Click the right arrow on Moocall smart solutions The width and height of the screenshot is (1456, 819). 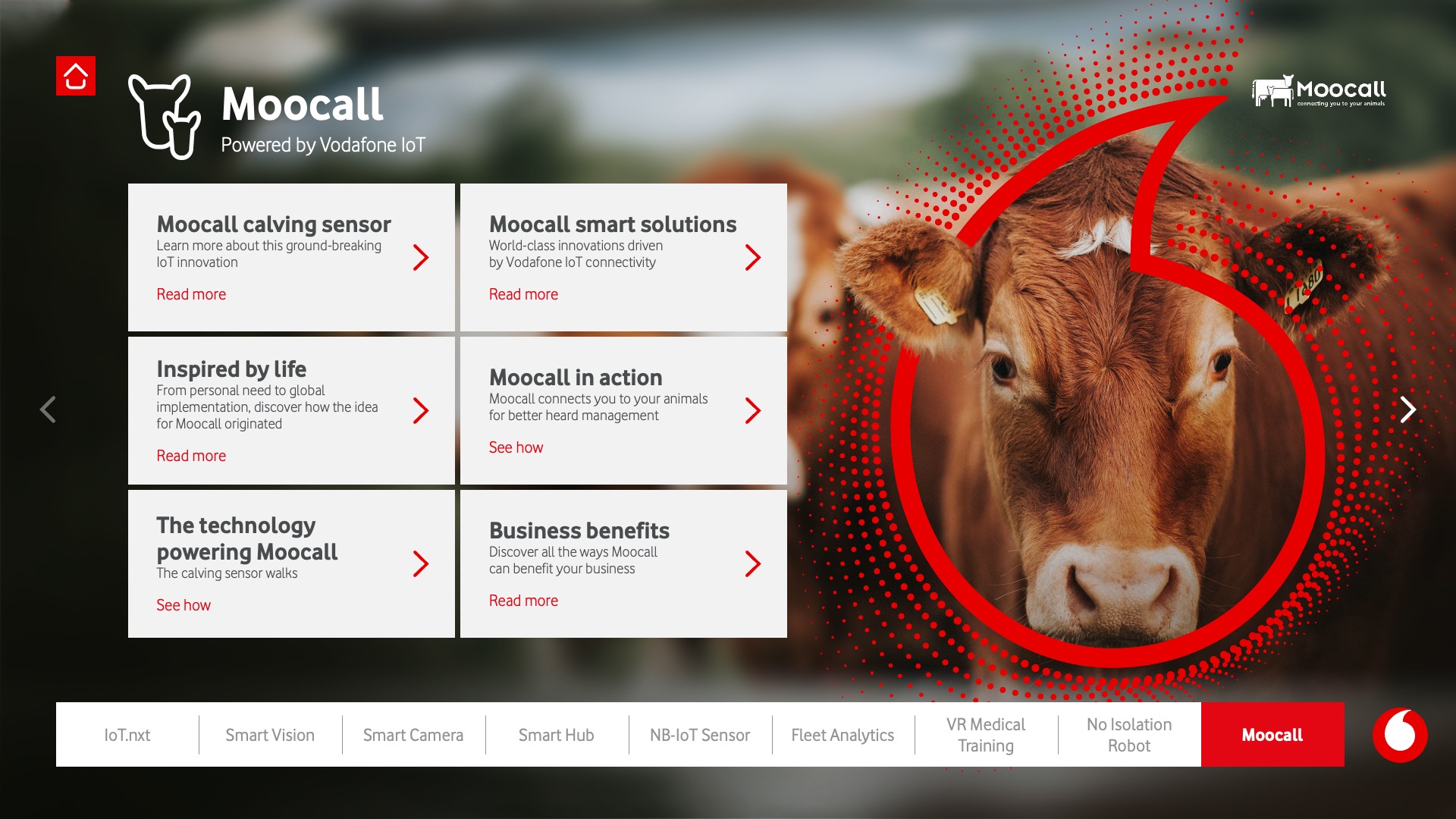click(x=753, y=258)
